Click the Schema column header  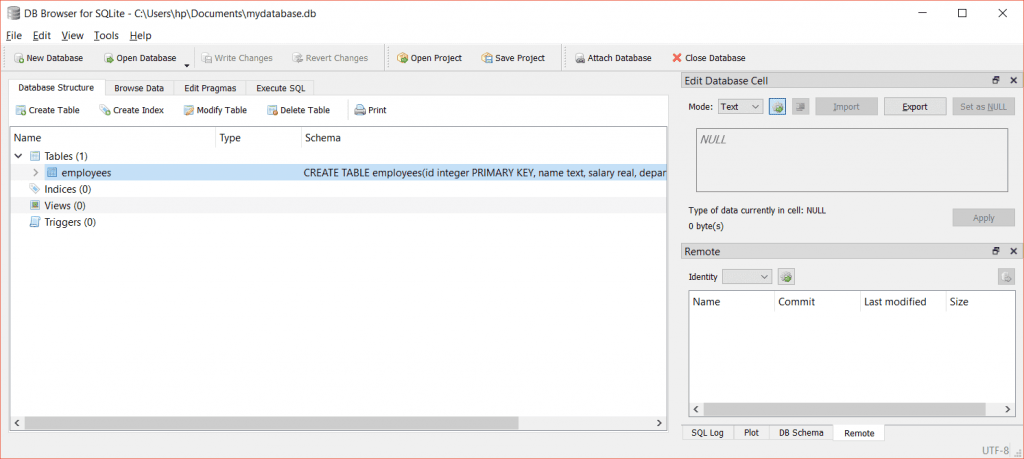click(x=483, y=138)
